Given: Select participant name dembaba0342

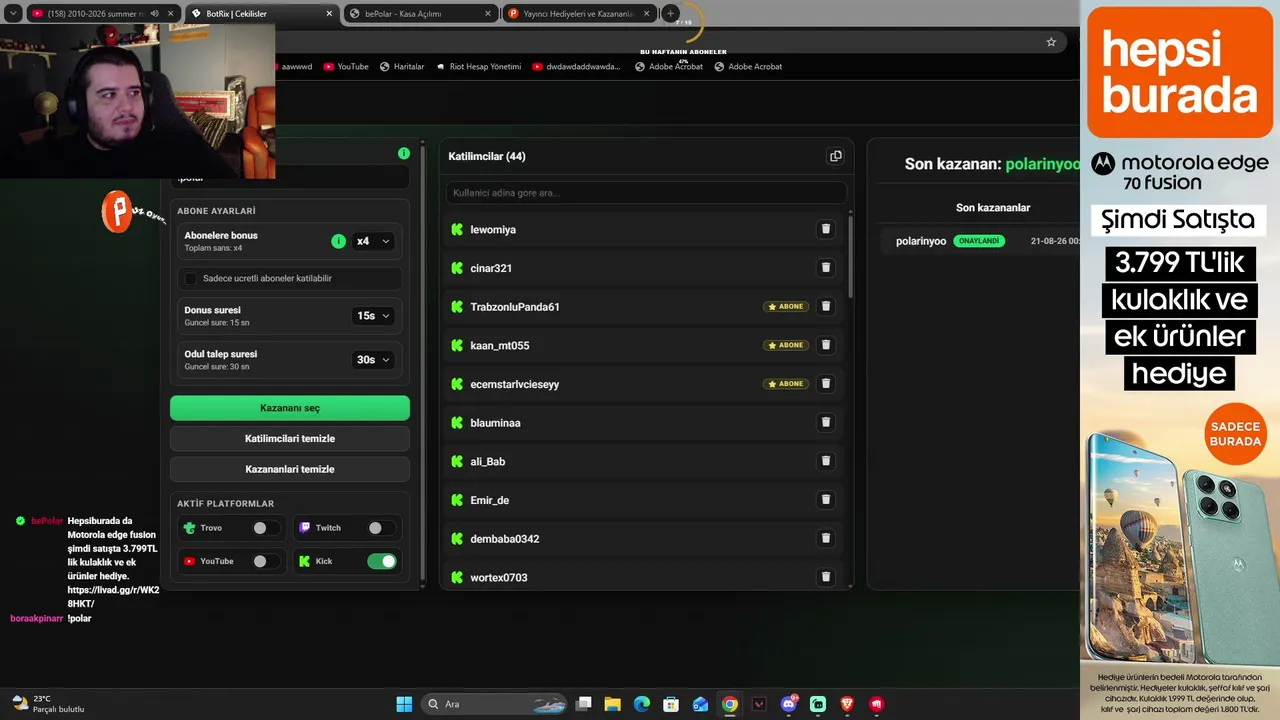Looking at the screenshot, I should click(x=505, y=539).
